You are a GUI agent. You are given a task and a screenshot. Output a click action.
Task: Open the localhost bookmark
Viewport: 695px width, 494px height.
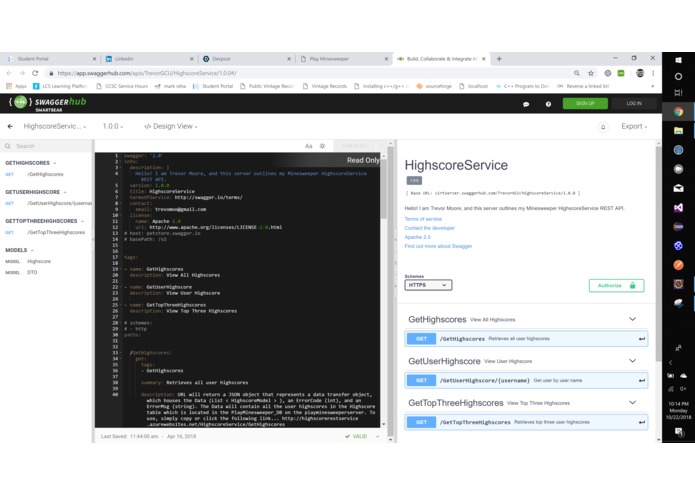473,86
